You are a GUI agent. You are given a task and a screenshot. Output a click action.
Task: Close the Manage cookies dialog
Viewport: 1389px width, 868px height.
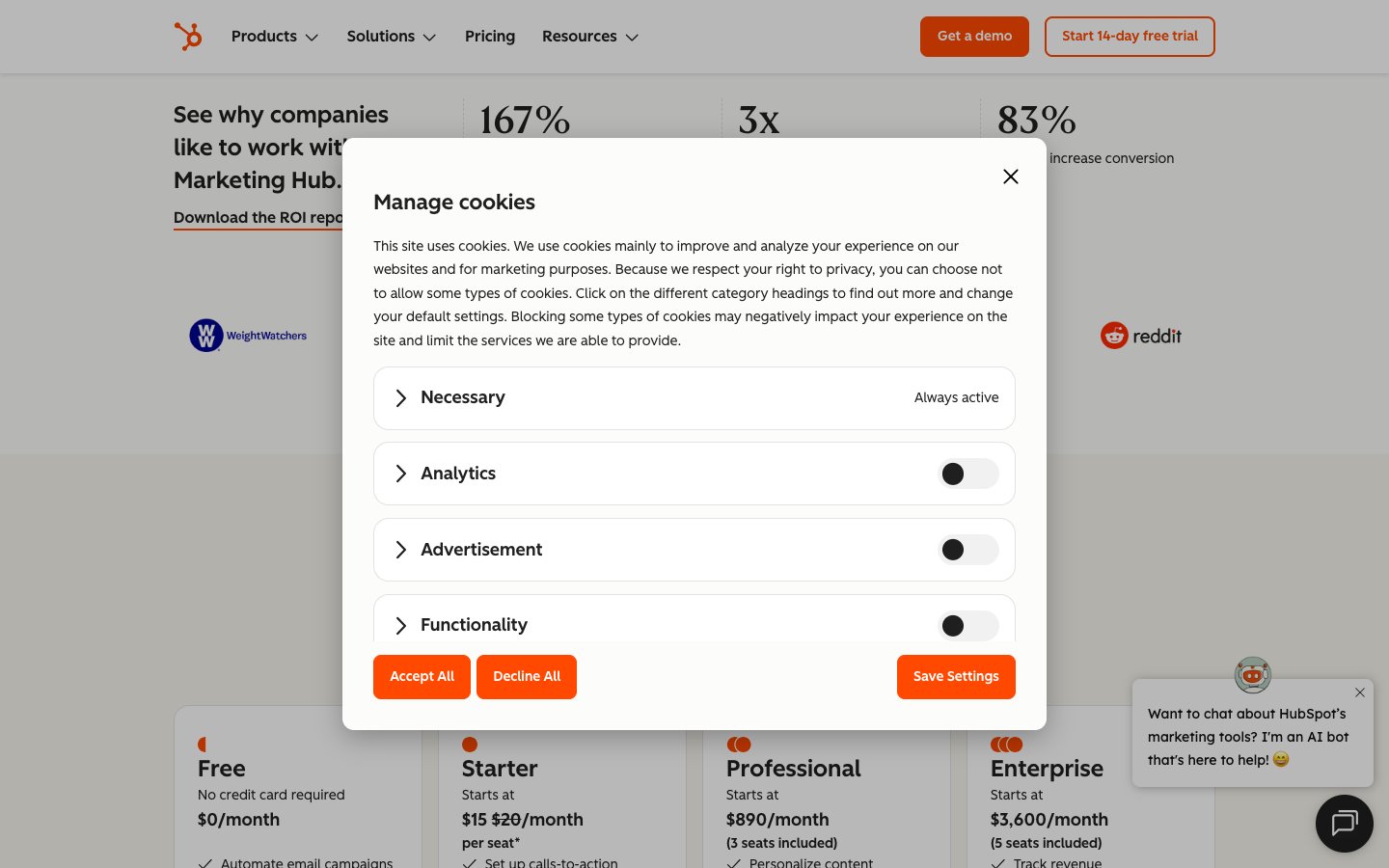(1010, 176)
